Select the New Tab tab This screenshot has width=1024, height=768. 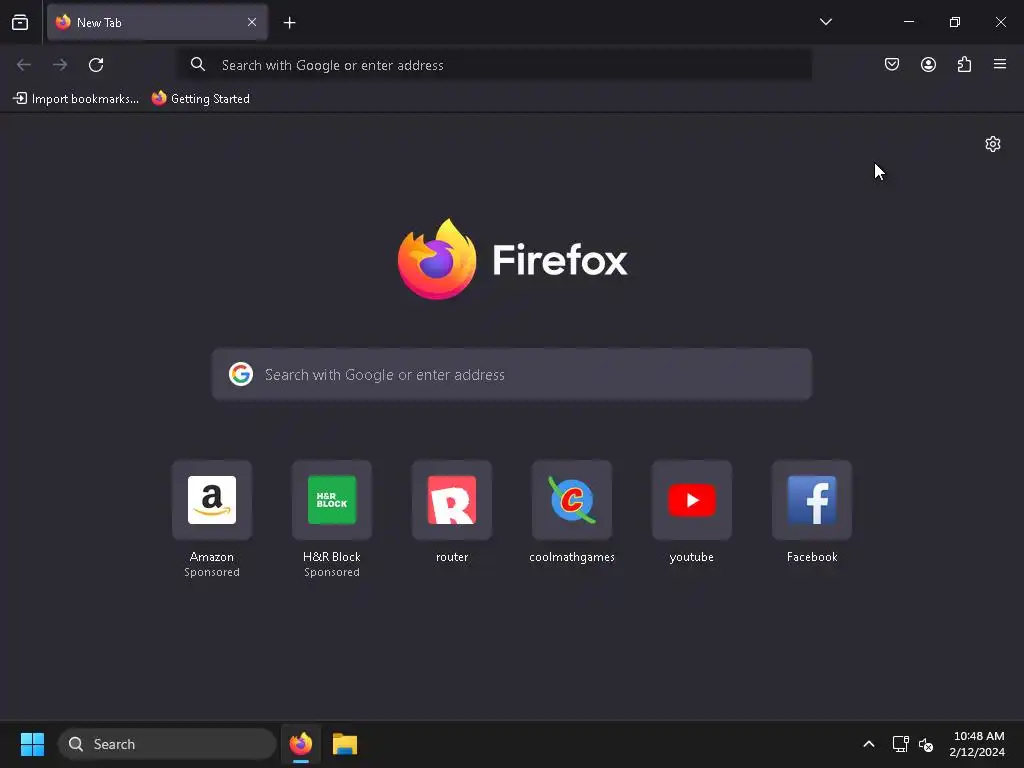(x=157, y=22)
